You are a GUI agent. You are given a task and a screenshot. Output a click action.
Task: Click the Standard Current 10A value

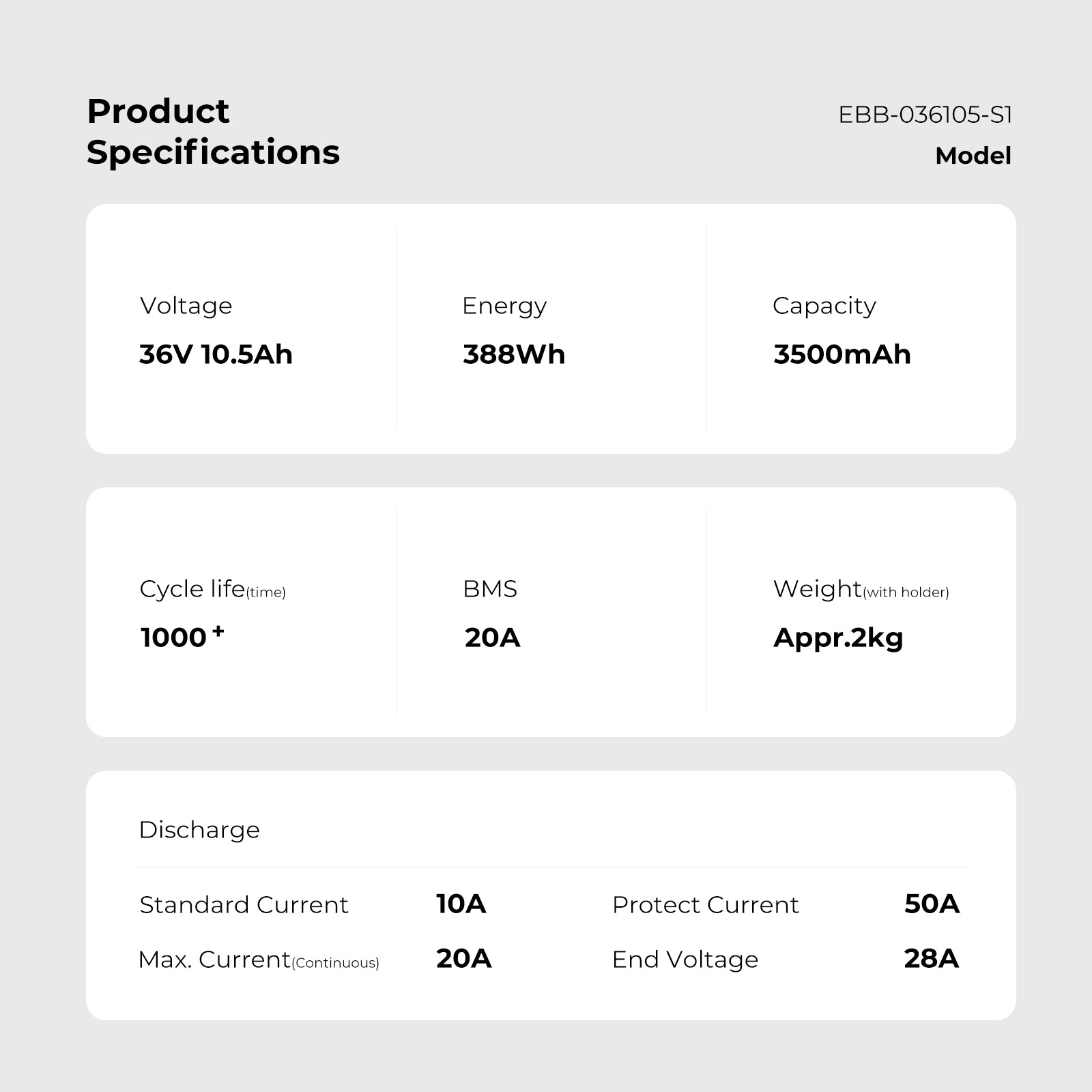(x=461, y=904)
